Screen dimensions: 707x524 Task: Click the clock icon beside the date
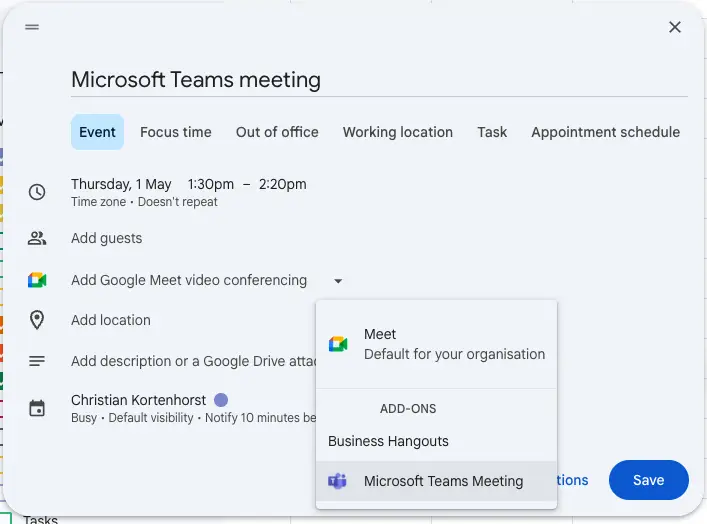[x=37, y=192]
